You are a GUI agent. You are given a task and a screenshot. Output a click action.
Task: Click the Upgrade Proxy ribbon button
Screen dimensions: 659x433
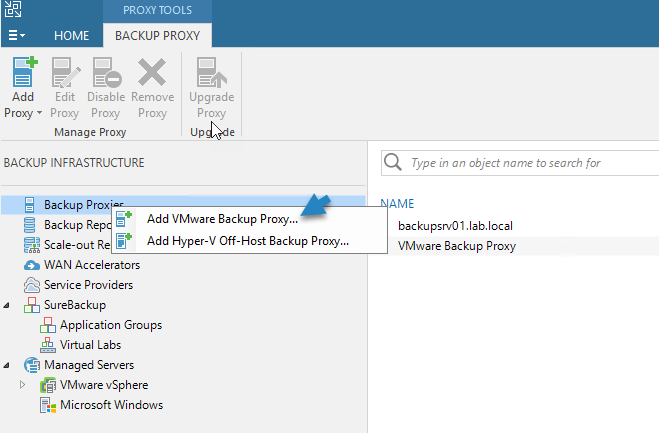(x=211, y=88)
